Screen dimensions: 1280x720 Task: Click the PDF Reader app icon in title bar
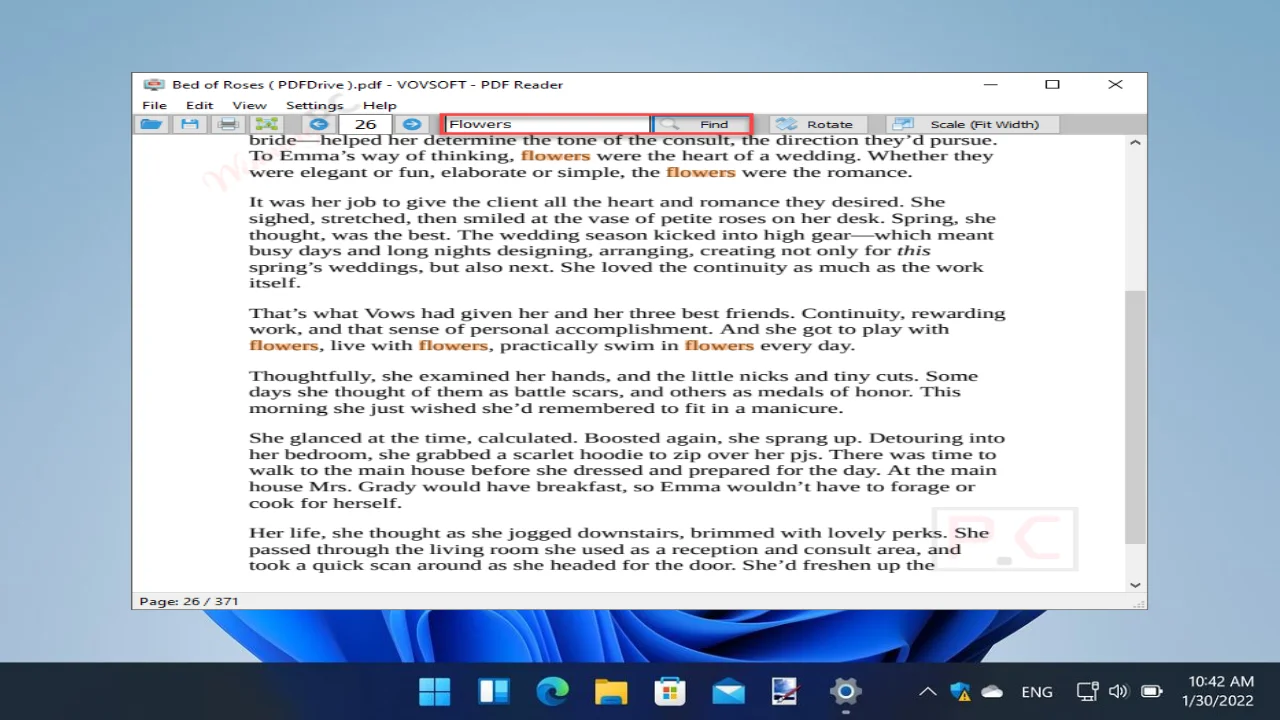153,85
